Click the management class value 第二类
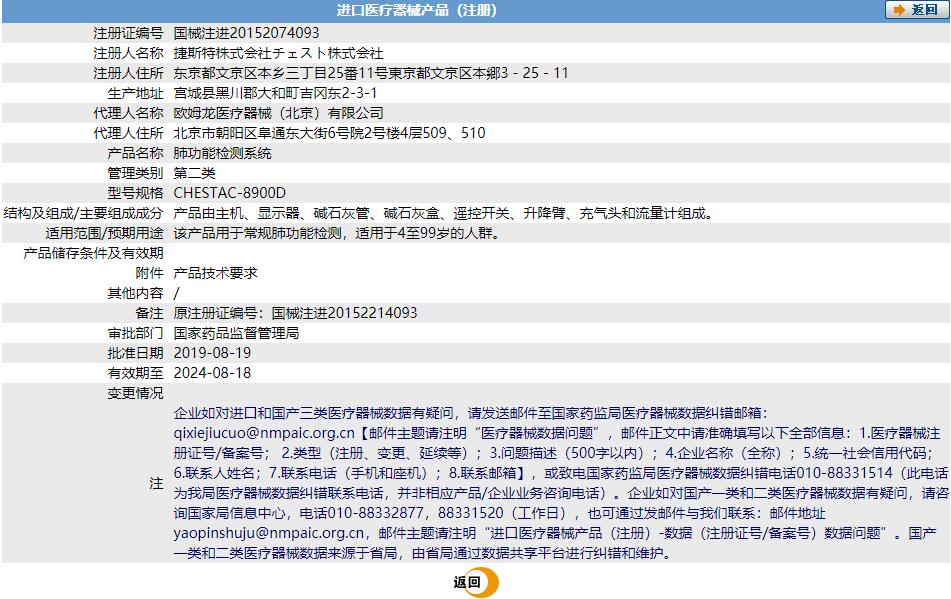 [194, 173]
